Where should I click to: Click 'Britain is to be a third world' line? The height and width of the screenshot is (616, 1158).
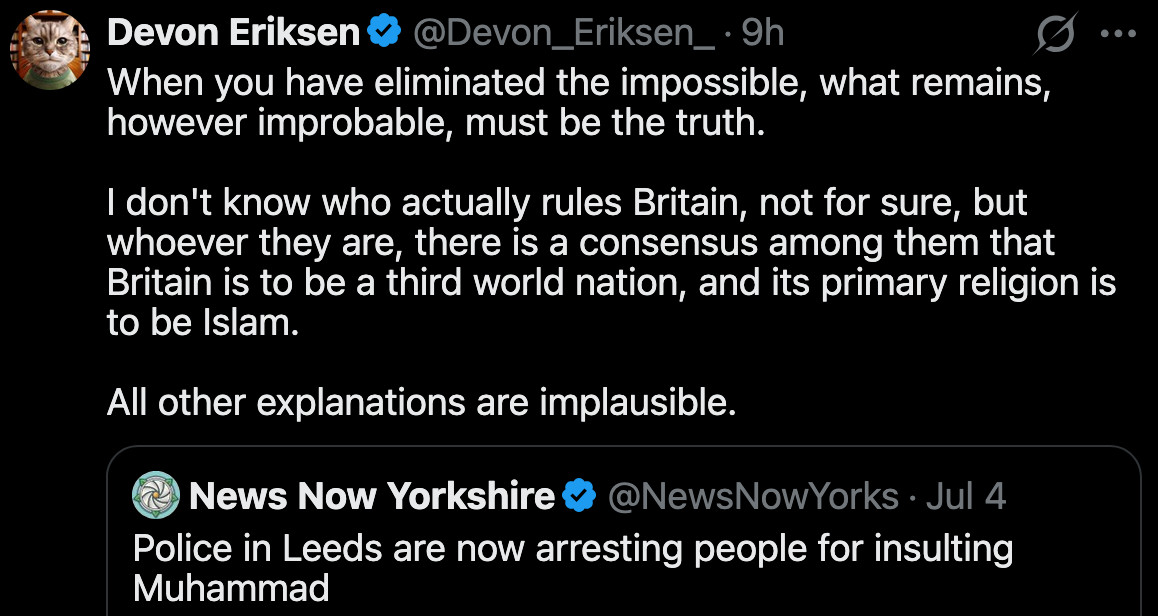[611, 284]
